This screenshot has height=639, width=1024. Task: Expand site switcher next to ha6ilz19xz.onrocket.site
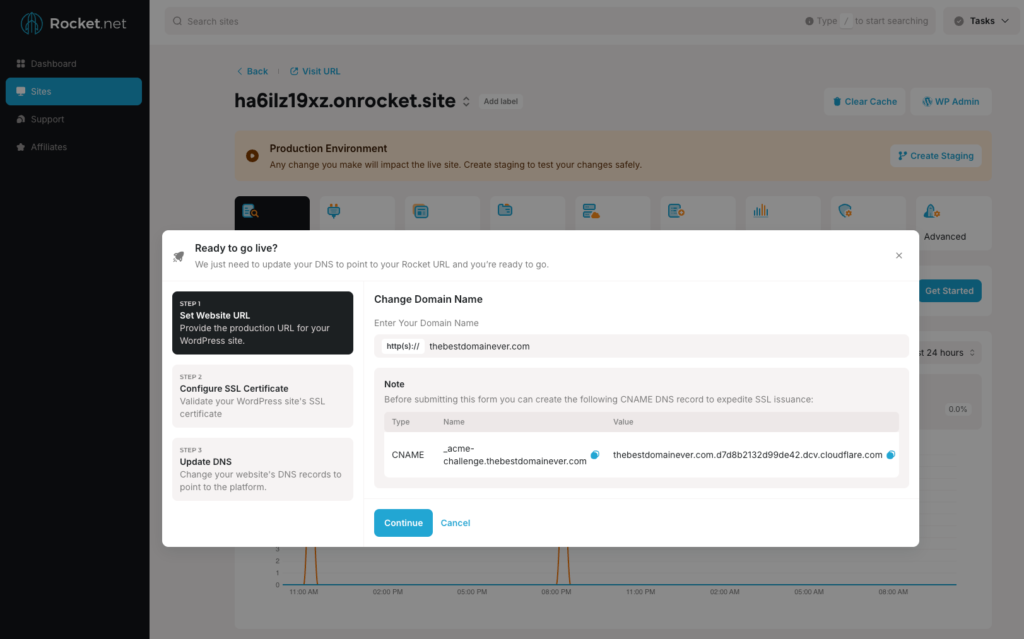pos(466,102)
